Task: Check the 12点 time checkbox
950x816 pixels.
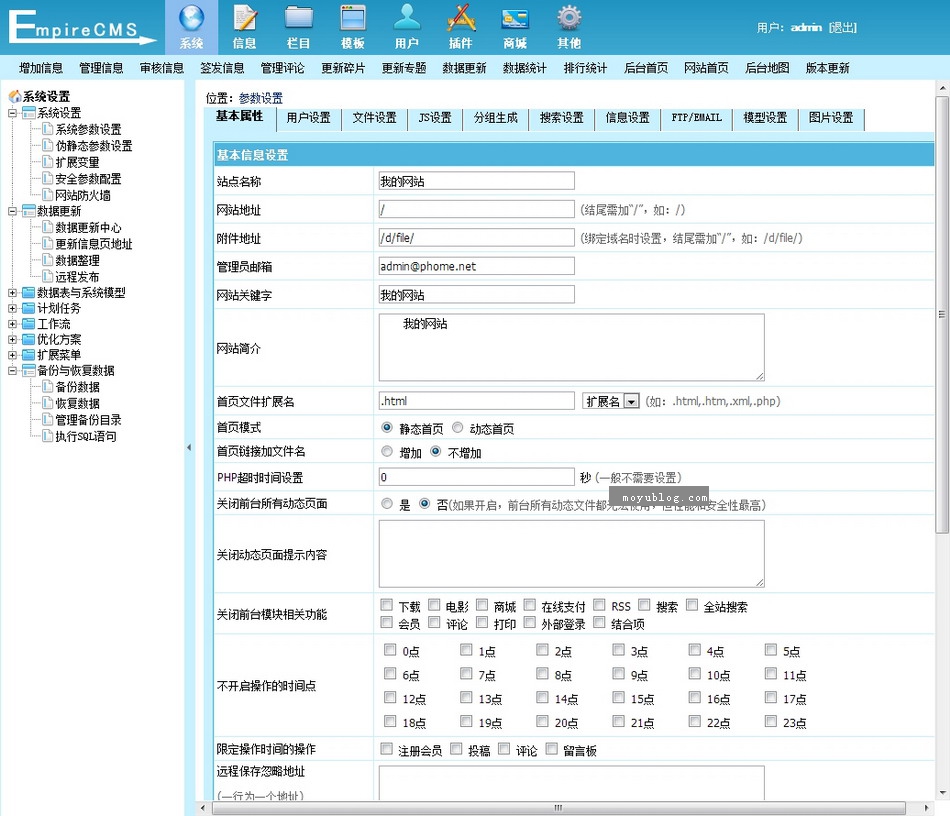Action: [x=390, y=697]
